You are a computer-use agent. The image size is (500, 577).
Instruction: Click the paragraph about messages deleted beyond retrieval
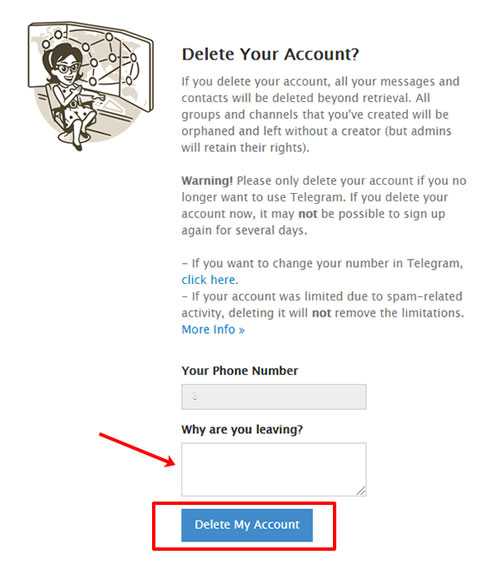320,114
